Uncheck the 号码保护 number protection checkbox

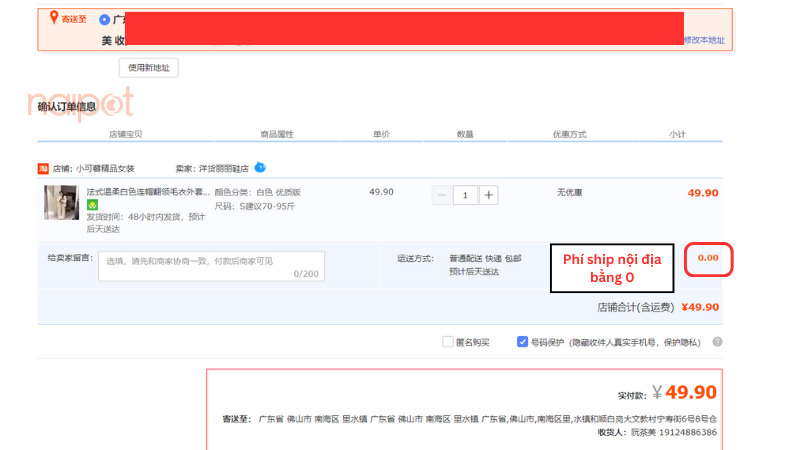(x=522, y=342)
